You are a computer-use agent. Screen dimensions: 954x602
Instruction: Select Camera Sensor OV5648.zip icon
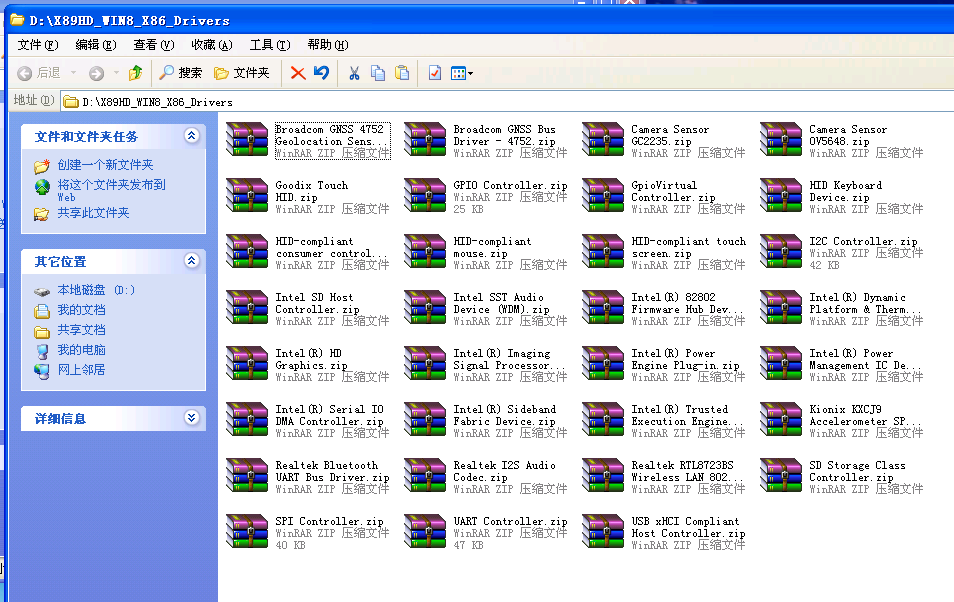pos(781,139)
